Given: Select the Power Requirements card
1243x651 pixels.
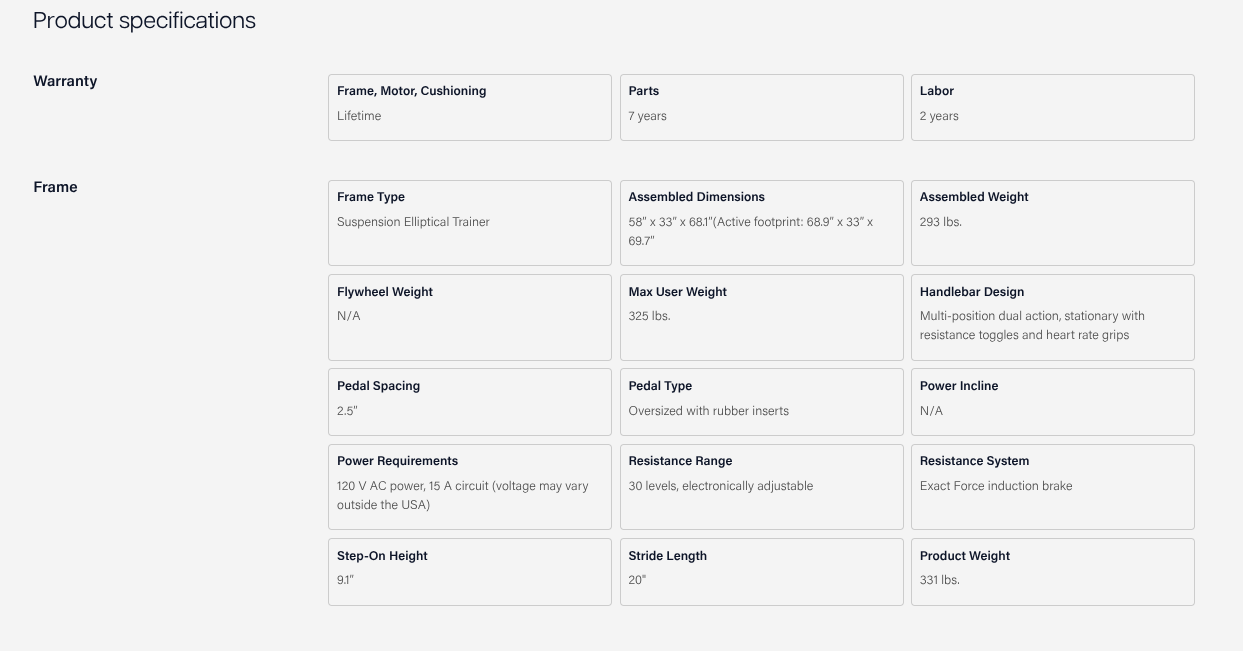Looking at the screenshot, I should click(469, 486).
